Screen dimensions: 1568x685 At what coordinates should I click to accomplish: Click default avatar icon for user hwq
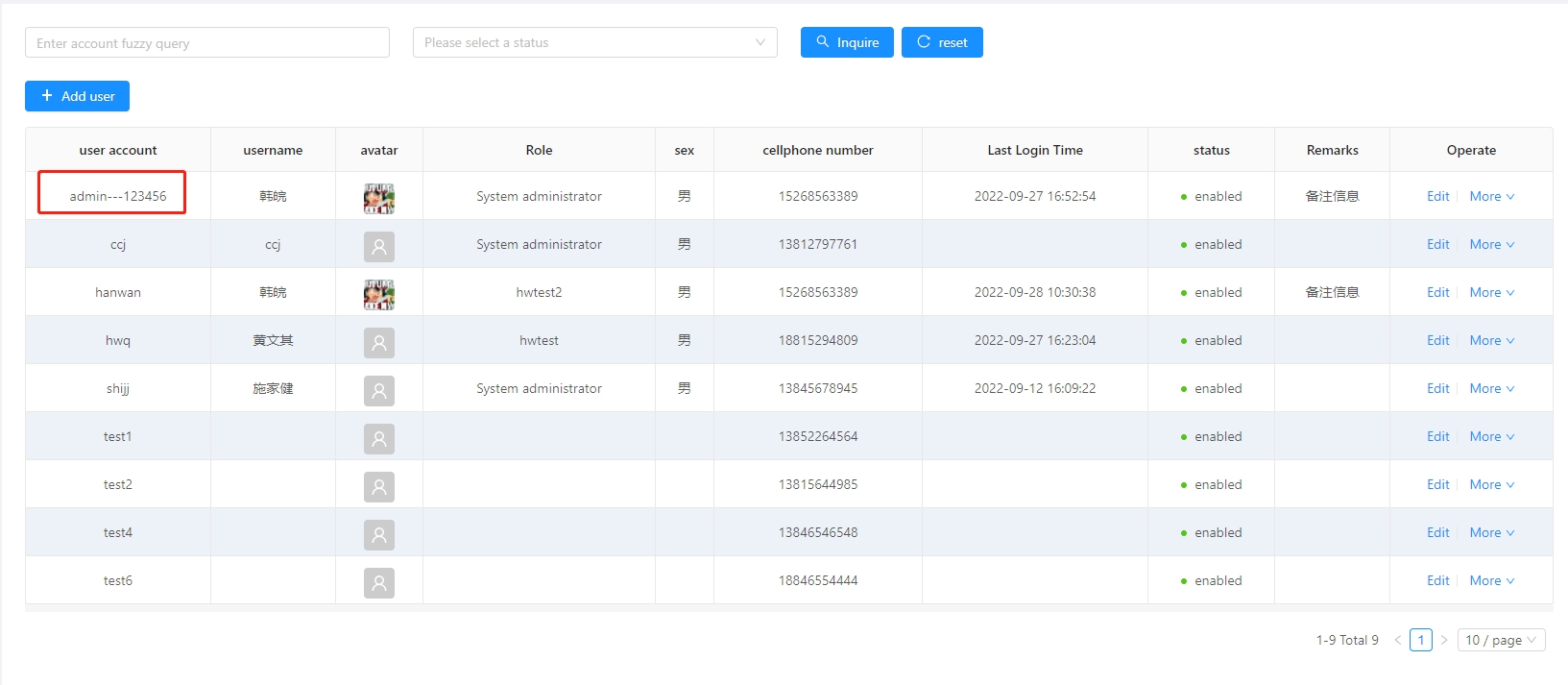pos(378,343)
